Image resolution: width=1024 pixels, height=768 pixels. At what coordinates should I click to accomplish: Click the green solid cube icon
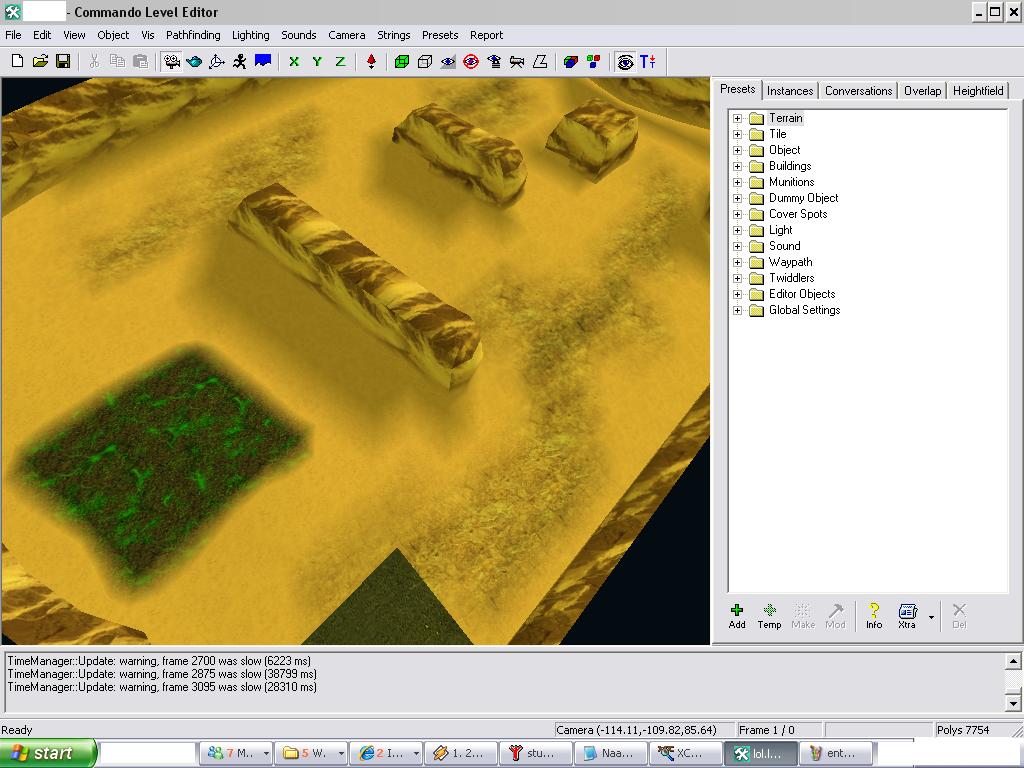coord(402,62)
